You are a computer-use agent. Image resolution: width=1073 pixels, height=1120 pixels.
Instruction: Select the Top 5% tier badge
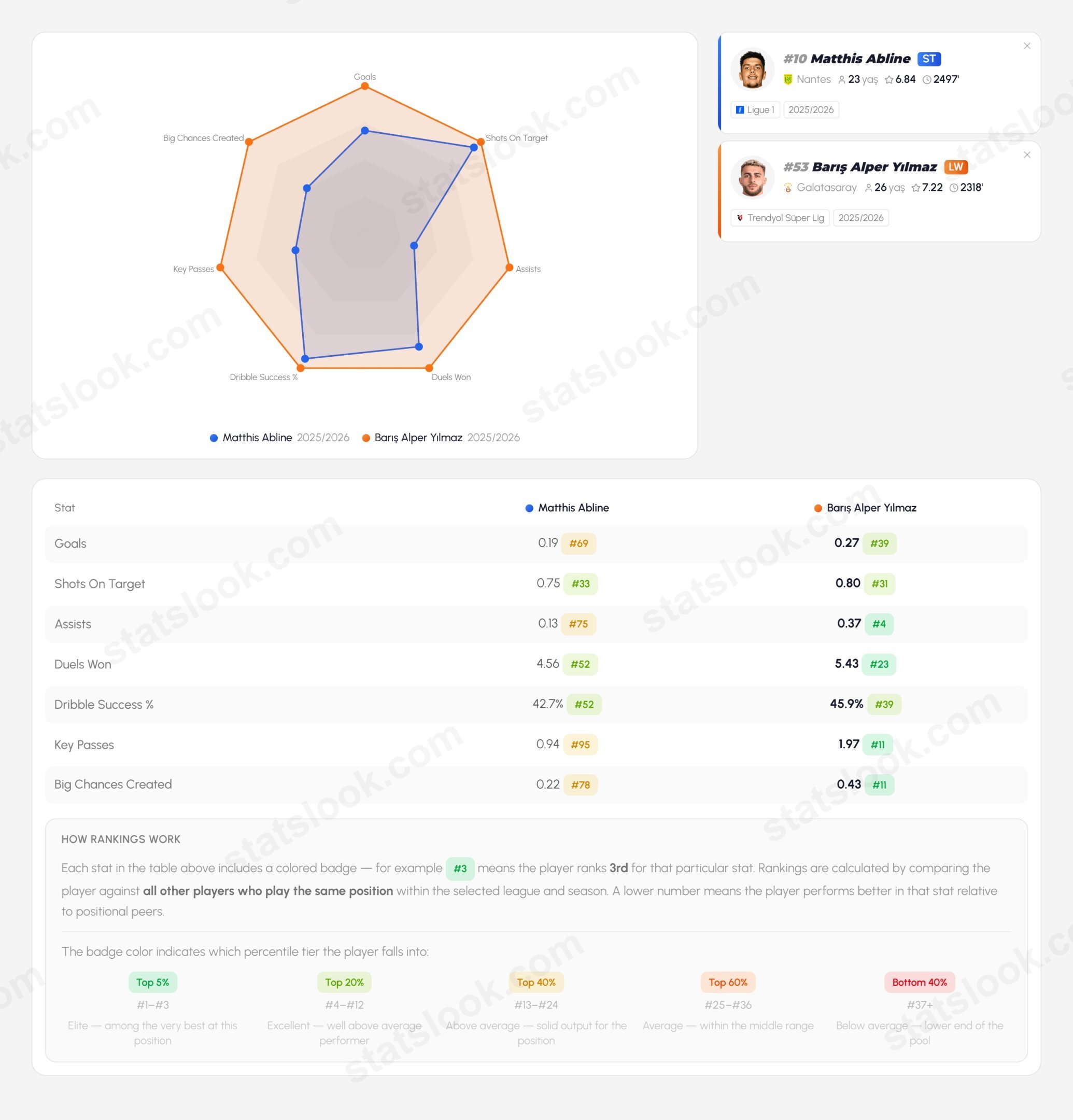(x=152, y=982)
